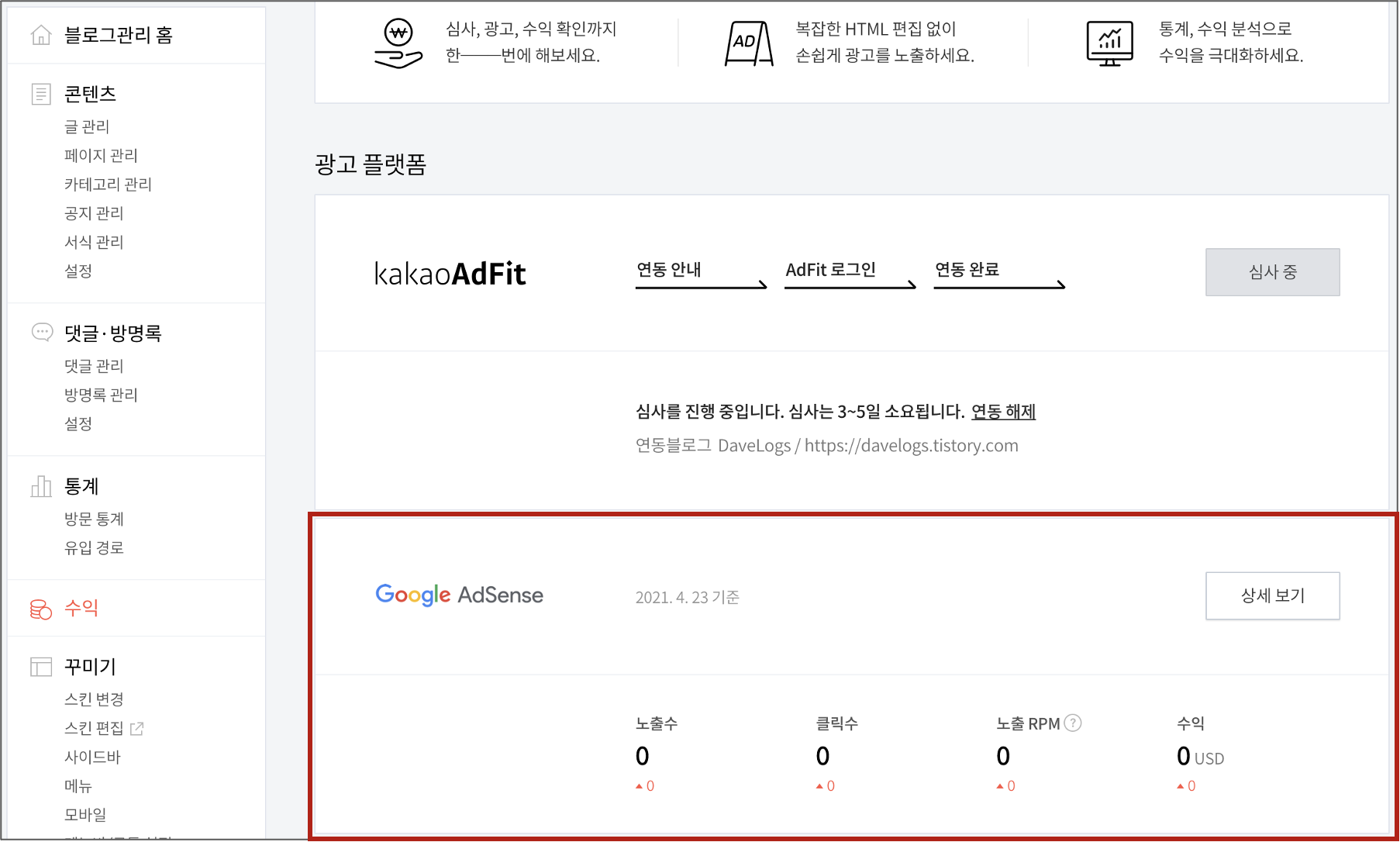
Task: Open the 콘텐츠 section heading
Action: [90, 94]
